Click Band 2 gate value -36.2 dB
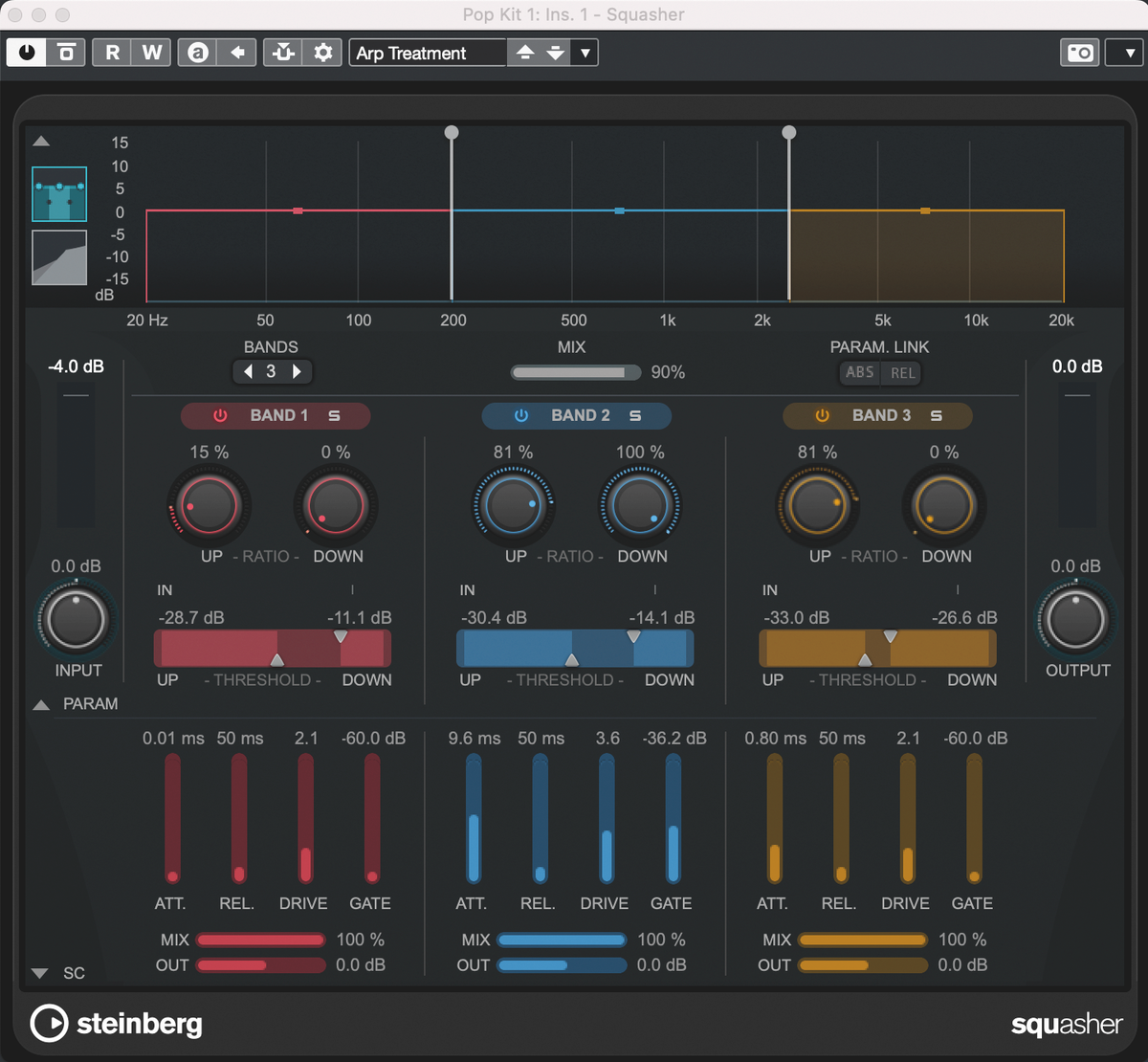 [x=674, y=739]
